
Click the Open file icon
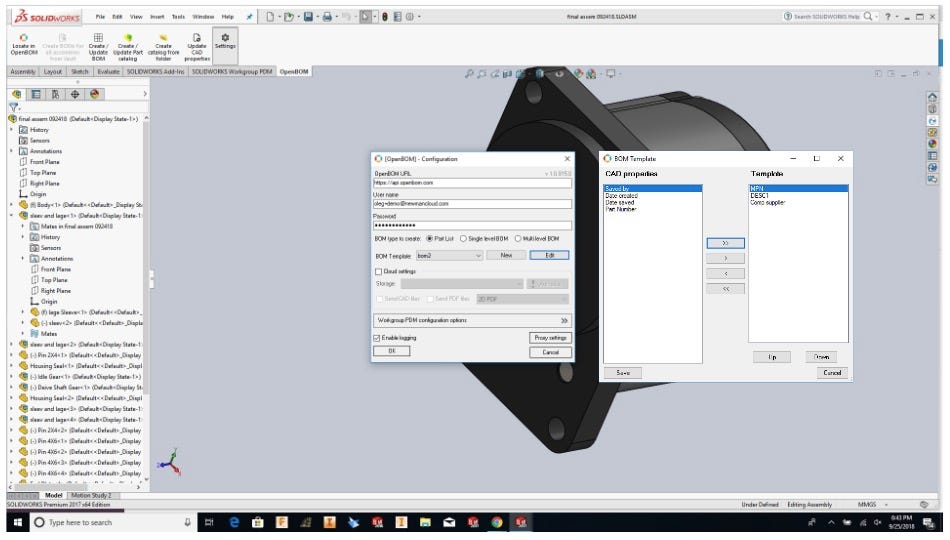coord(288,16)
